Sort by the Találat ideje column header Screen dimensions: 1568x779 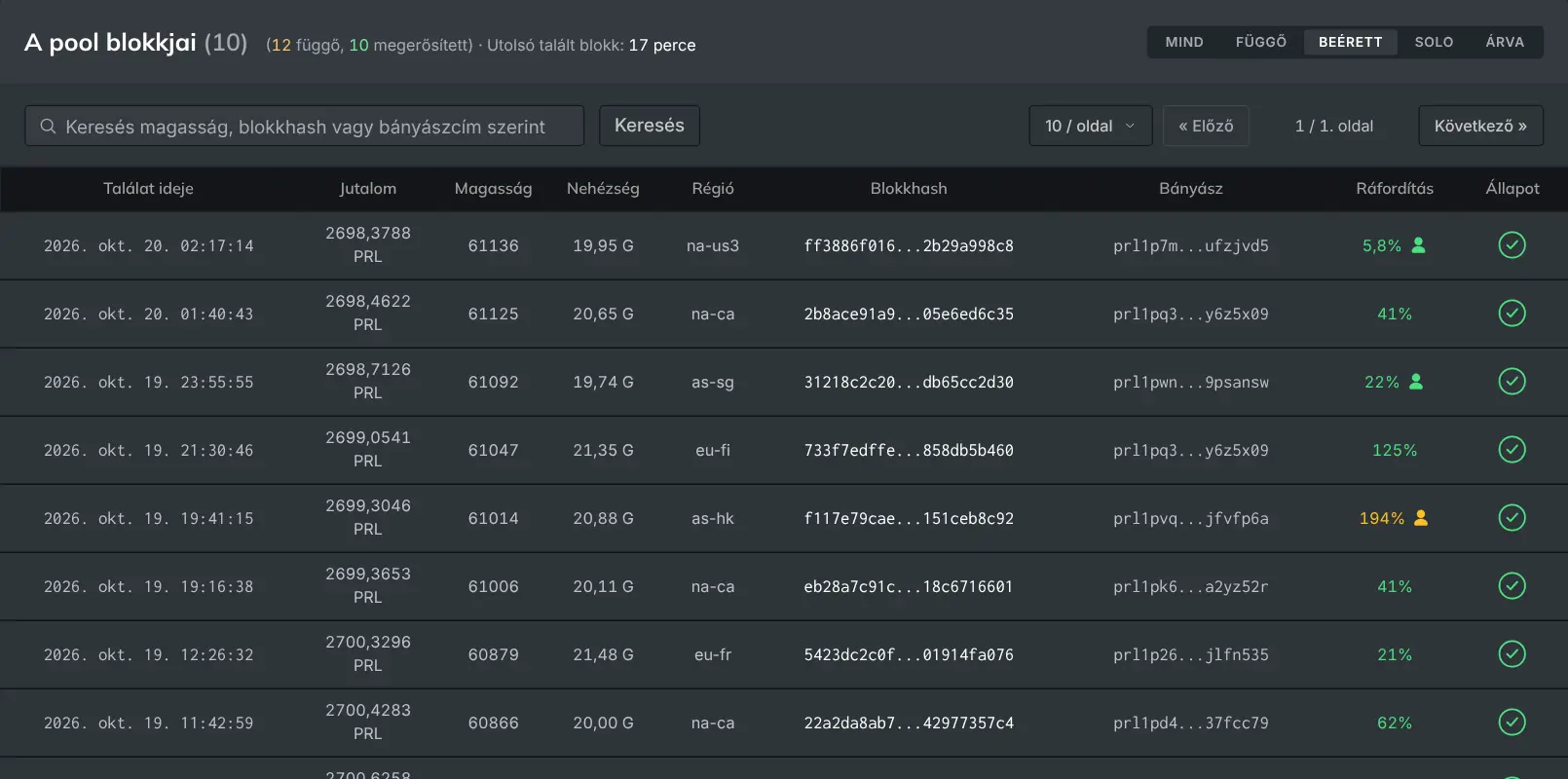point(148,189)
